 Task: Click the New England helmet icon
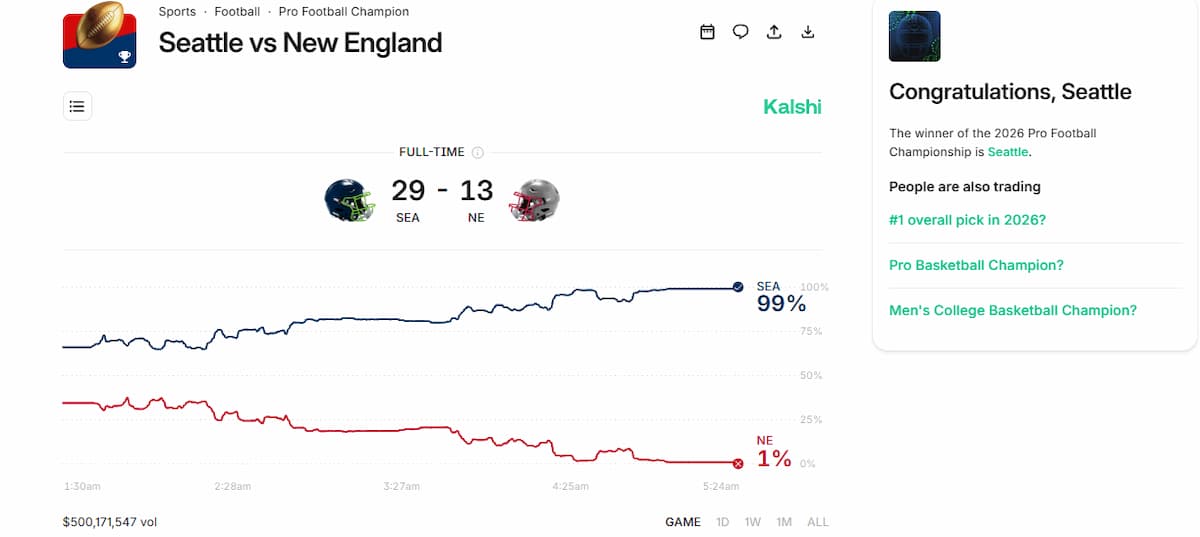pos(534,200)
